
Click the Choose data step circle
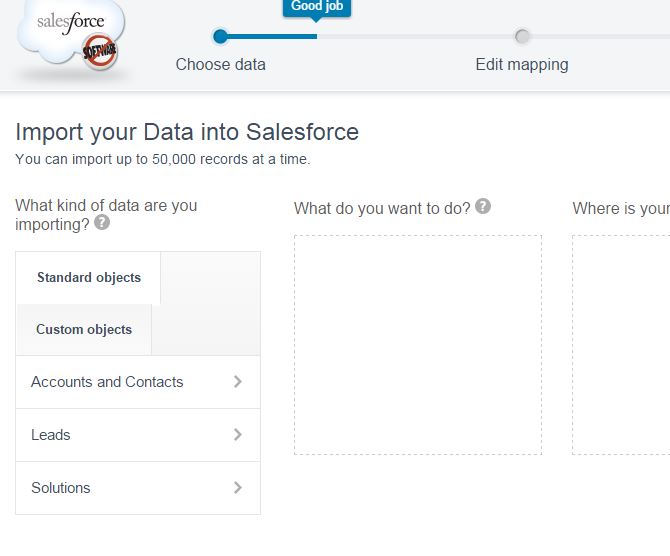pos(221,37)
